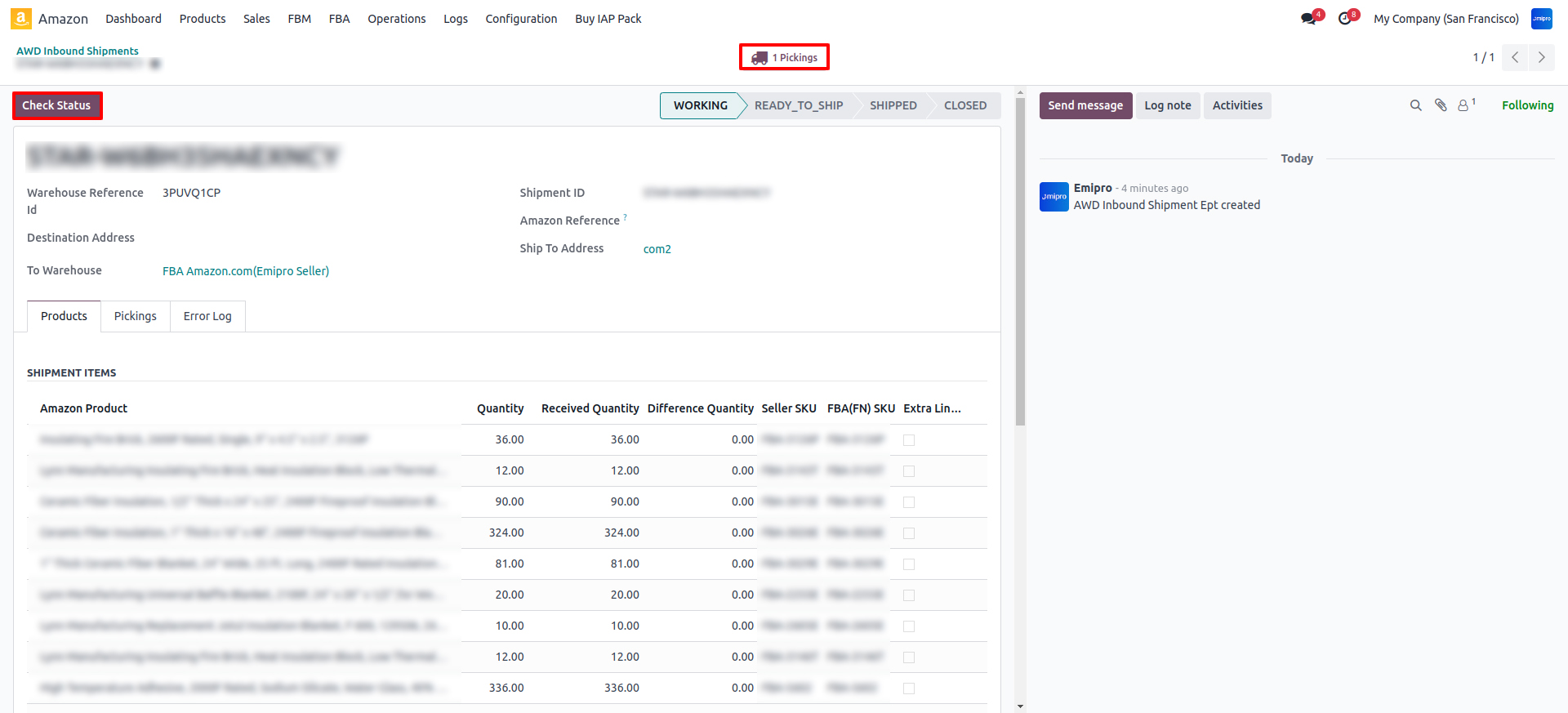Open the followers person icon
The image size is (1568, 713).
click(x=1463, y=105)
